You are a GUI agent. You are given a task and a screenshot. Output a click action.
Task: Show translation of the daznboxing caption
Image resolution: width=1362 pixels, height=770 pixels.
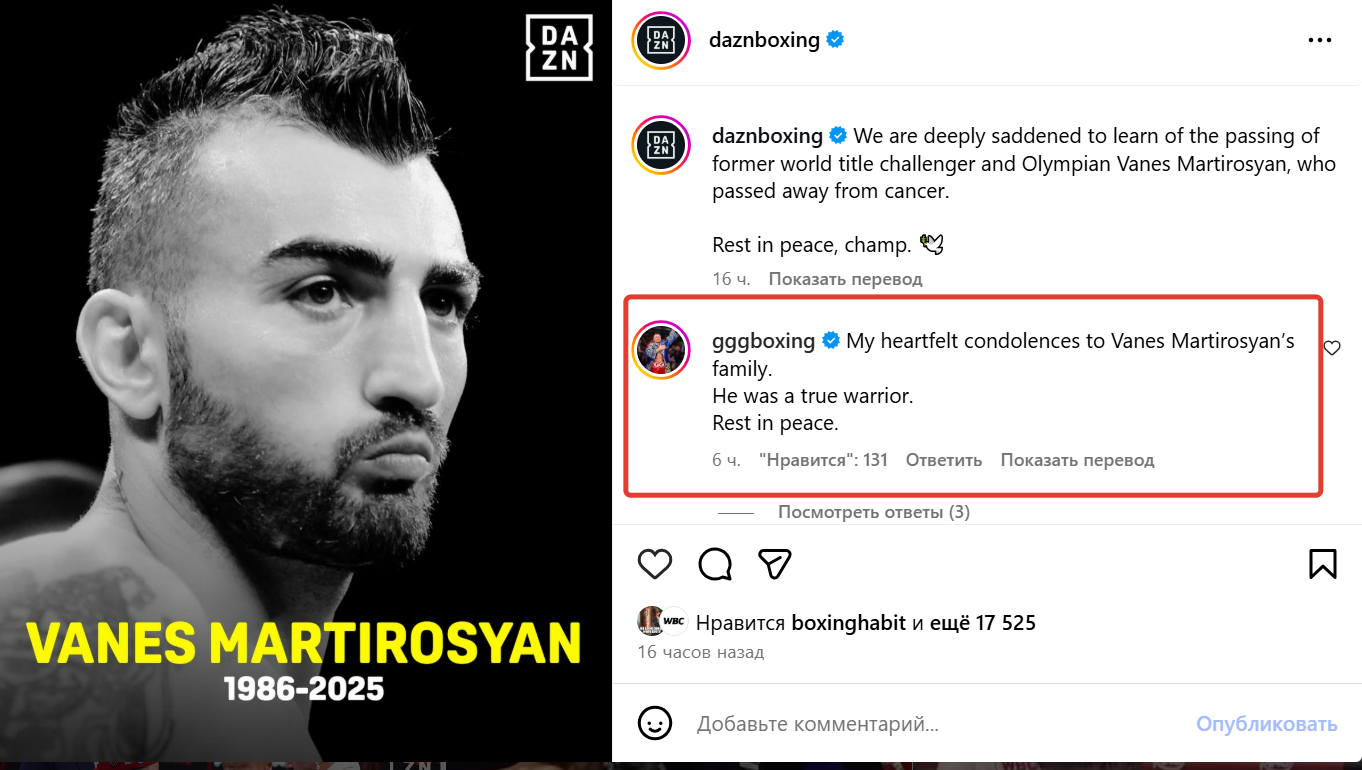coord(845,279)
